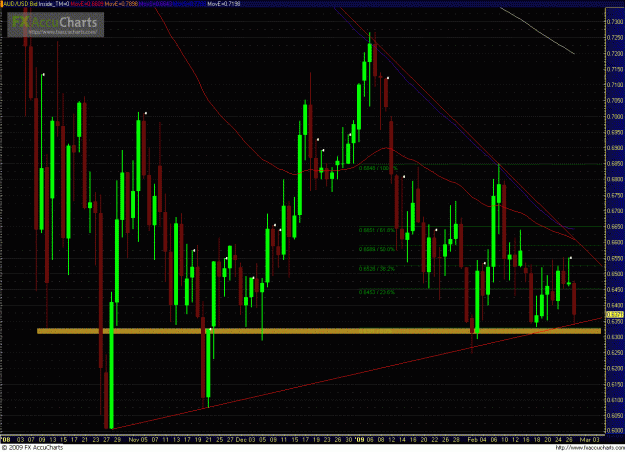
Task: Click the 61.8% Fibonacci level label
Action: click(377, 230)
